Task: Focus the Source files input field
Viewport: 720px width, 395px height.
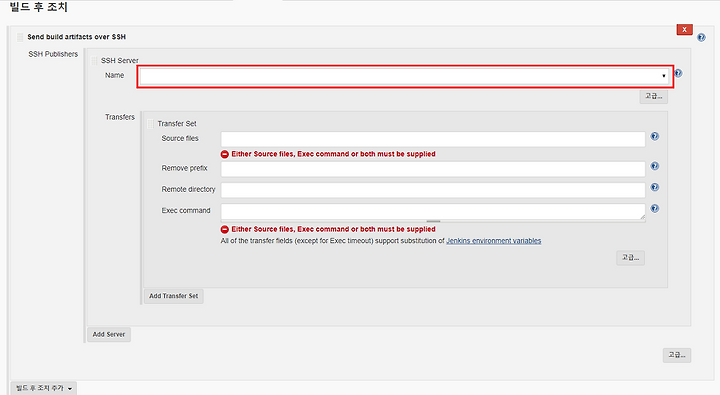Action: point(433,139)
